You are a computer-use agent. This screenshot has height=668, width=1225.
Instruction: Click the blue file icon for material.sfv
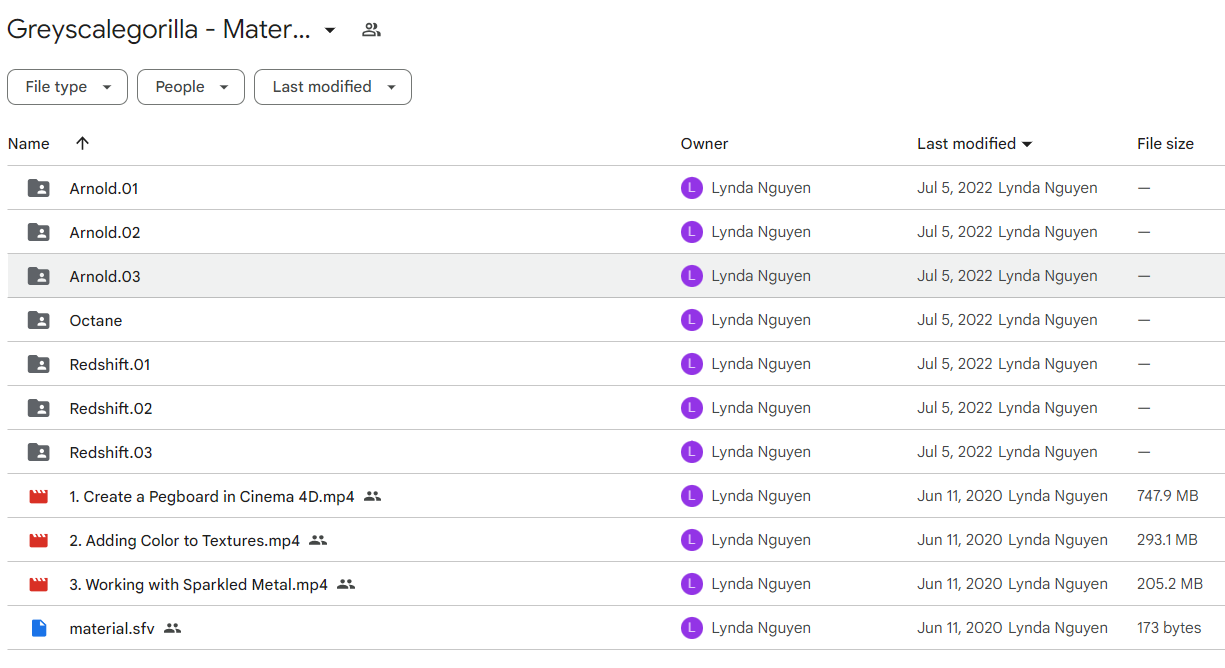click(x=38, y=628)
